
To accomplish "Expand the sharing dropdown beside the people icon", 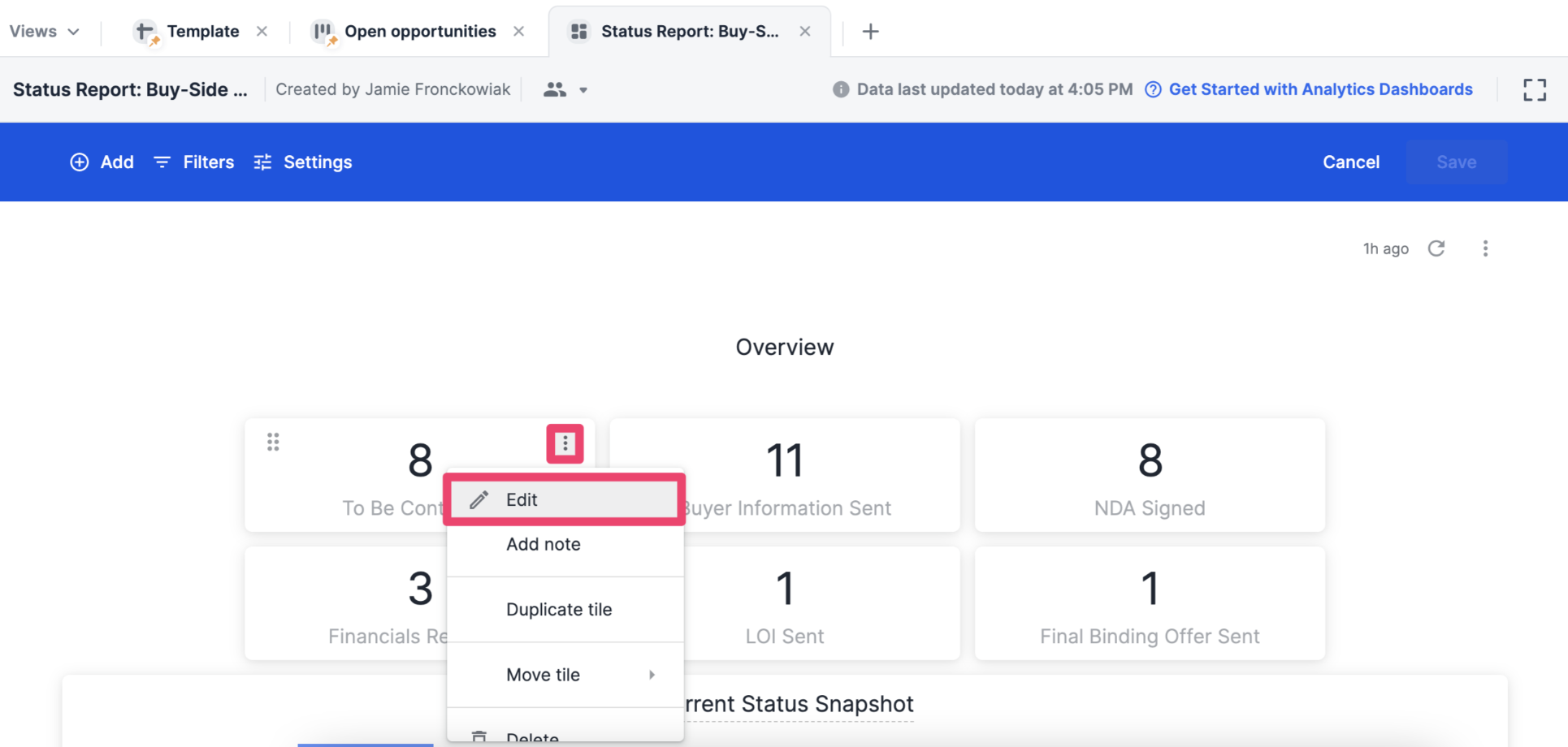I will [x=583, y=89].
